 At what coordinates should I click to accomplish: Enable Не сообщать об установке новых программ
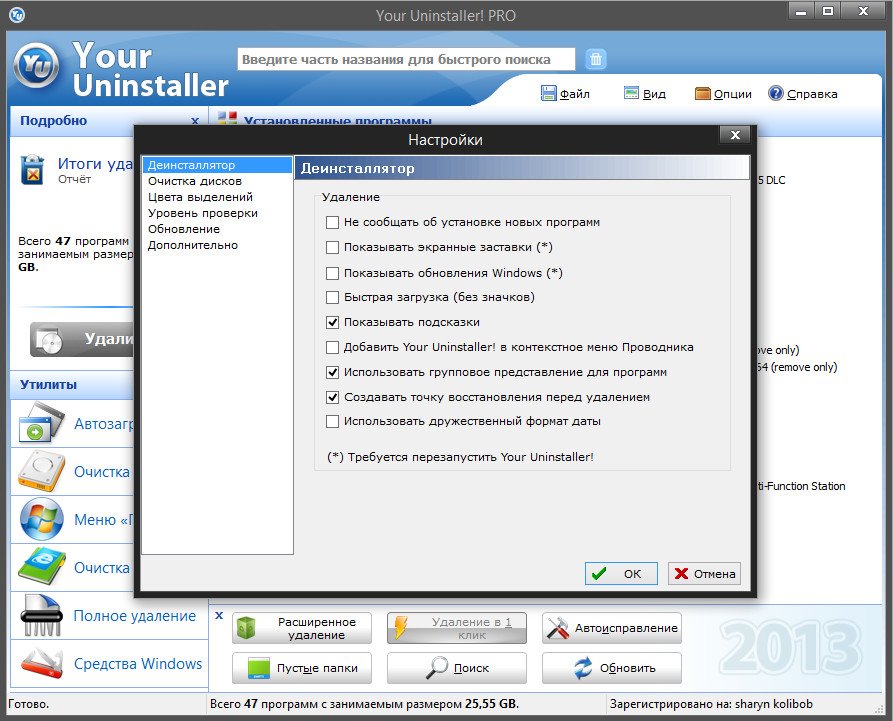point(333,222)
